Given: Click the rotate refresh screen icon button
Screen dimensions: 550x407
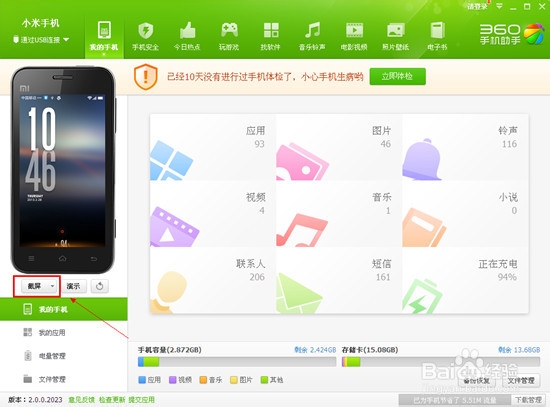Looking at the screenshot, I should [x=100, y=286].
